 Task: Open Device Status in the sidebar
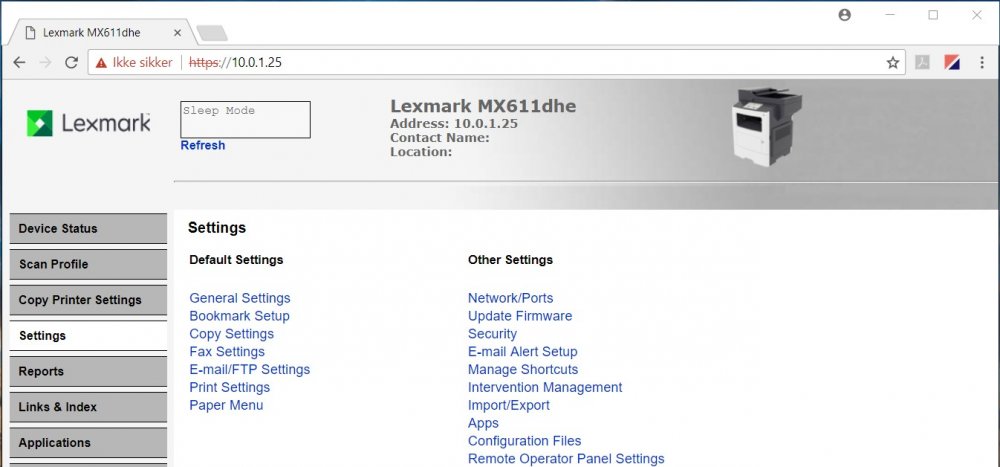(87, 228)
